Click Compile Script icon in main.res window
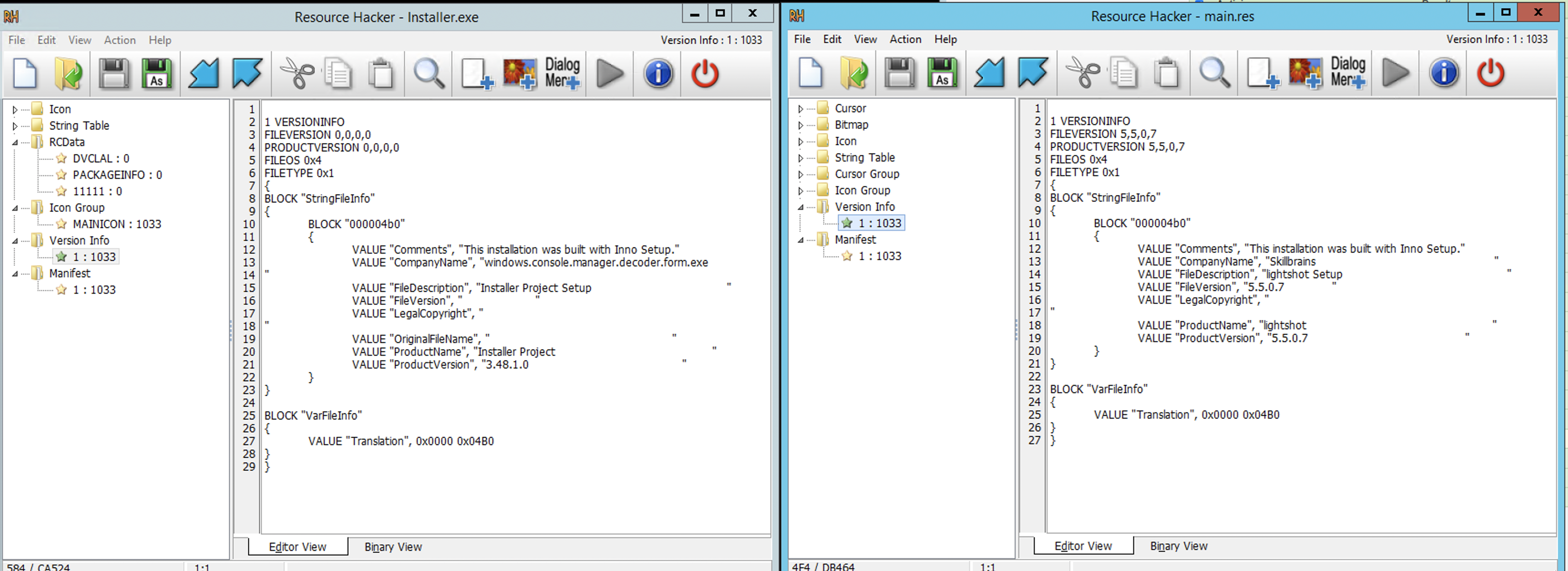The width and height of the screenshot is (1568, 571). pyautogui.click(x=989, y=73)
